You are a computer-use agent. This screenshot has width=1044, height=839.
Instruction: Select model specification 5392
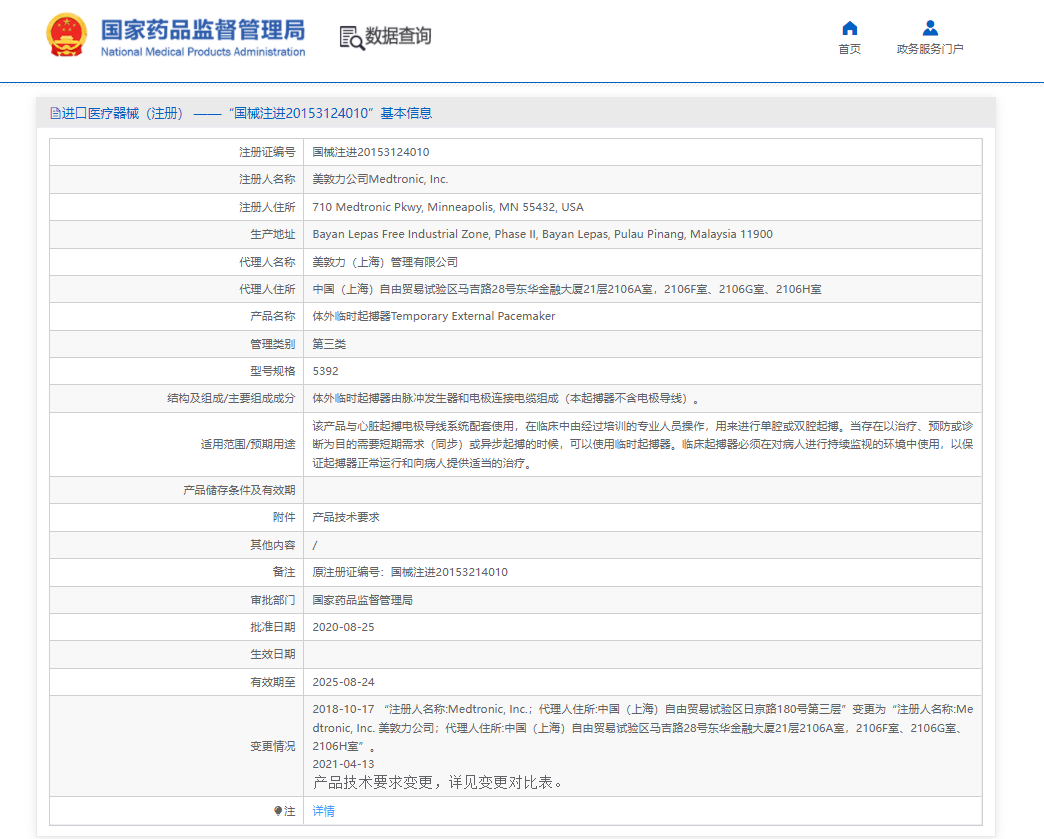click(326, 372)
